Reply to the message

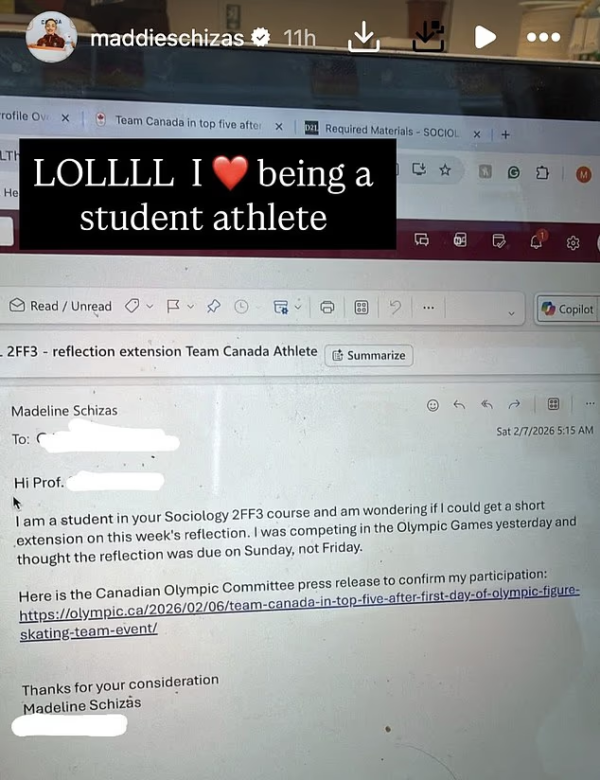[459, 405]
